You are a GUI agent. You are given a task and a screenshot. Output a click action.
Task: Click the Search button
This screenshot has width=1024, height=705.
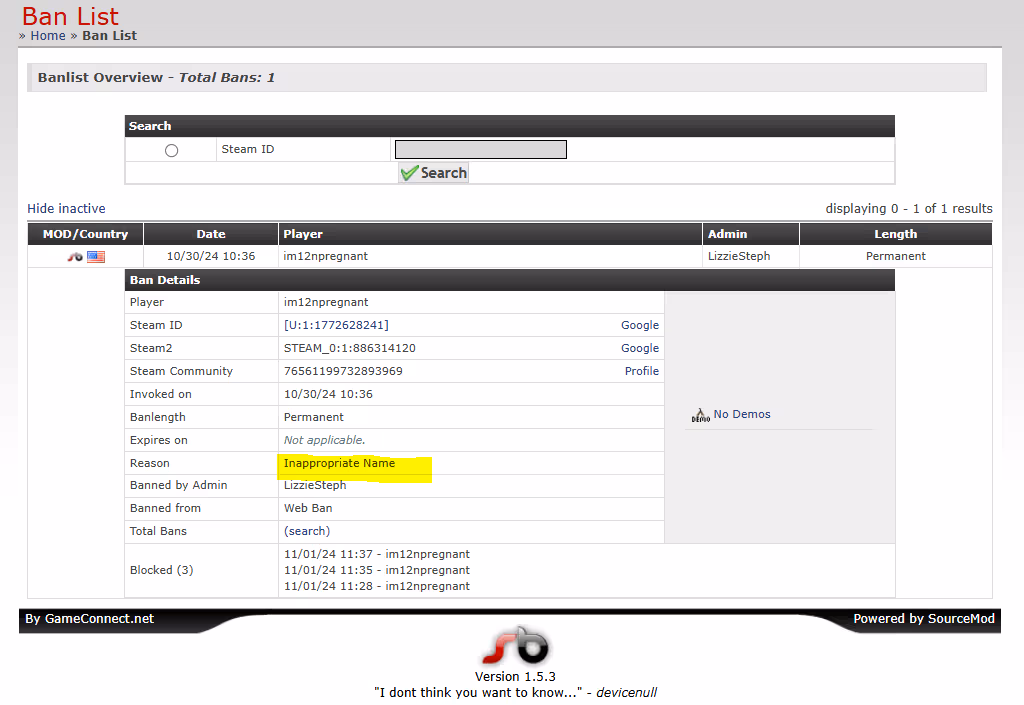[434, 173]
